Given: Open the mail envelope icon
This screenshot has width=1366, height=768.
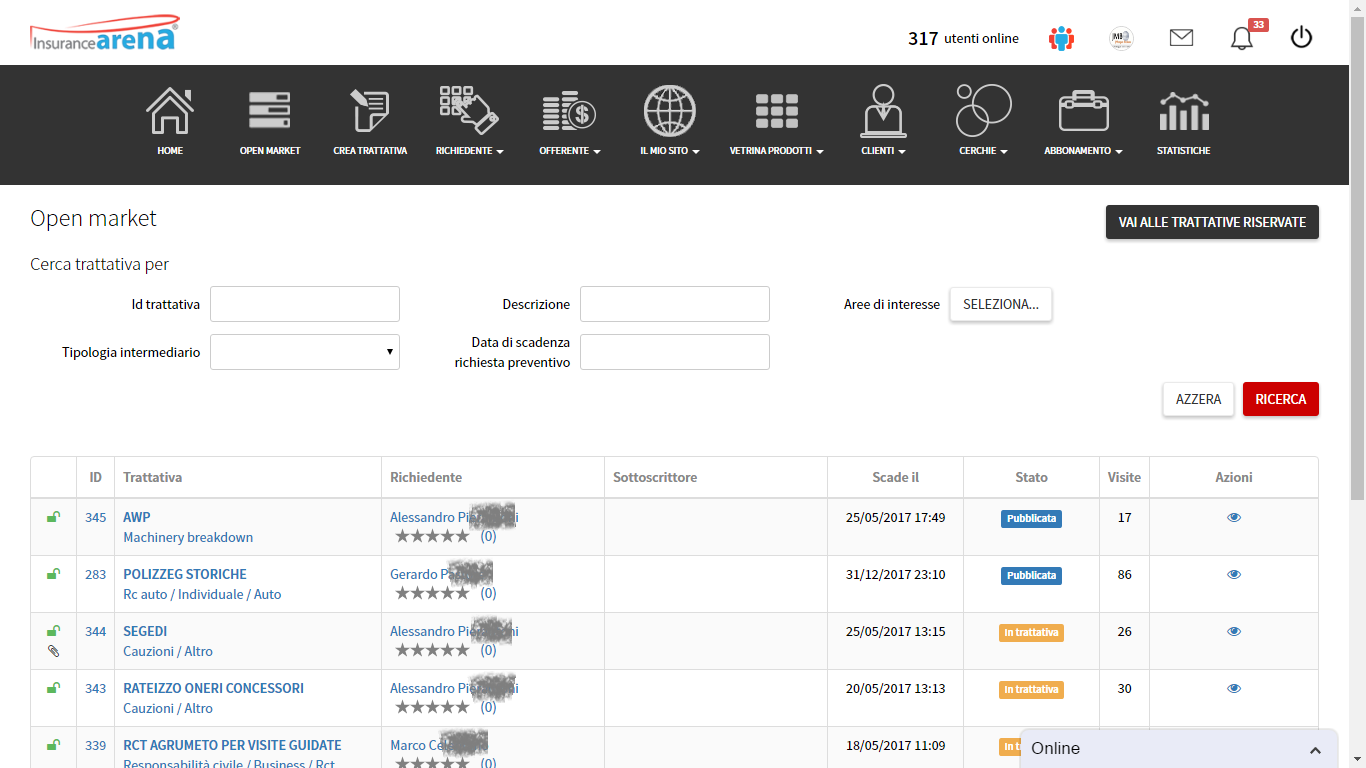Looking at the screenshot, I should [x=1181, y=38].
